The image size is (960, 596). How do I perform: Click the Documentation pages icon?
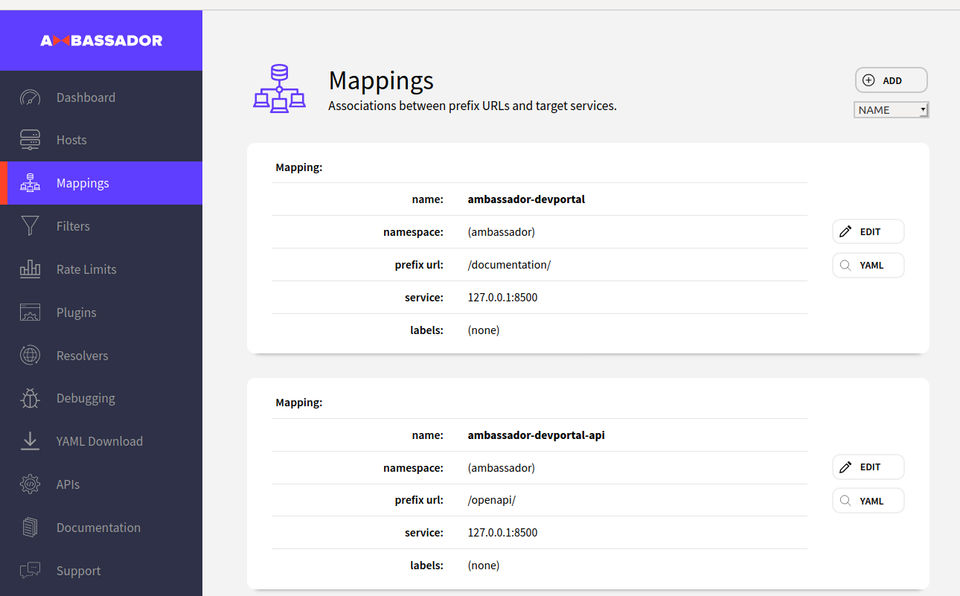pyautogui.click(x=30, y=527)
